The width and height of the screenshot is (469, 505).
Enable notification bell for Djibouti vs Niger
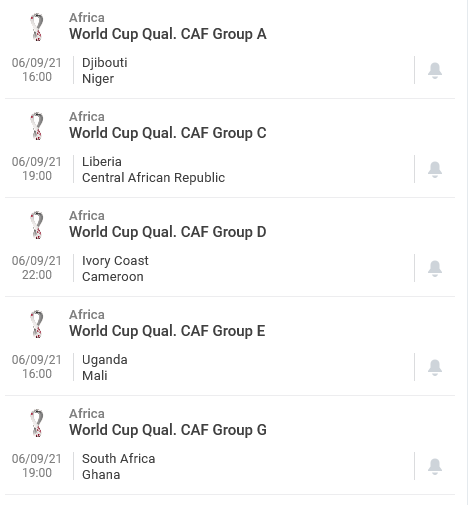(x=435, y=70)
